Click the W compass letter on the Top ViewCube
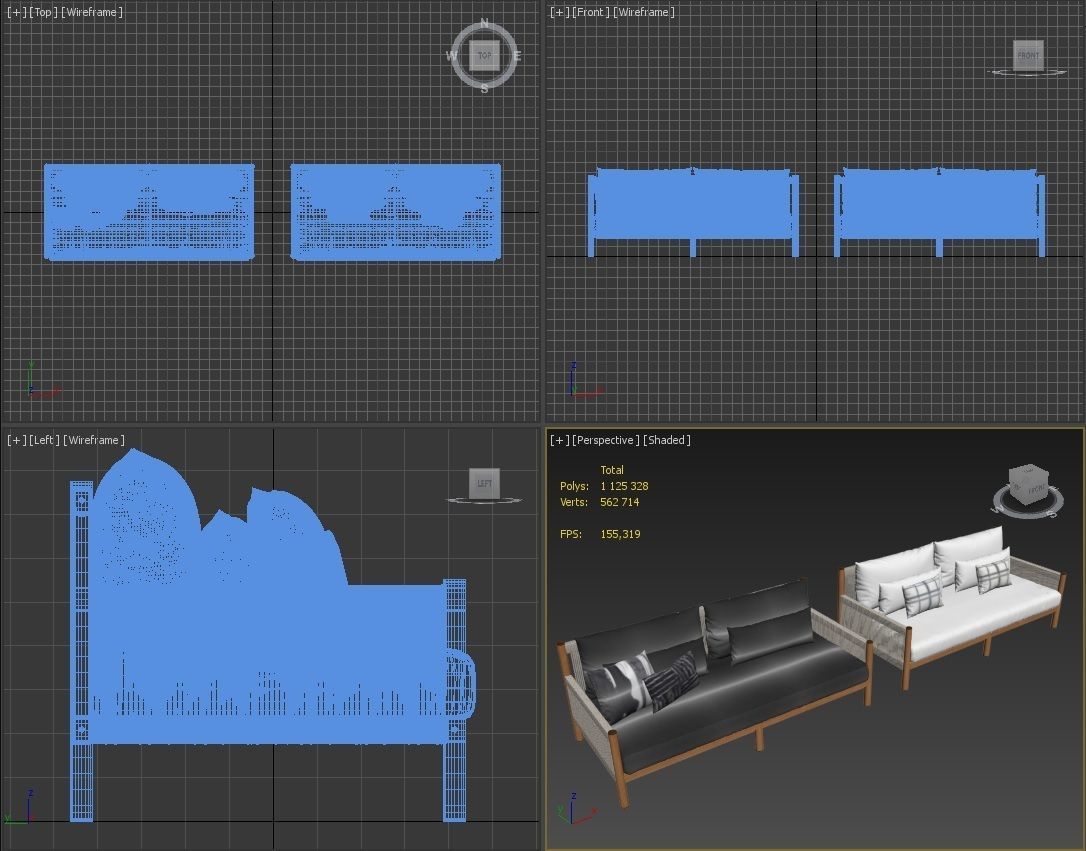This screenshot has height=851, width=1086. [x=452, y=56]
